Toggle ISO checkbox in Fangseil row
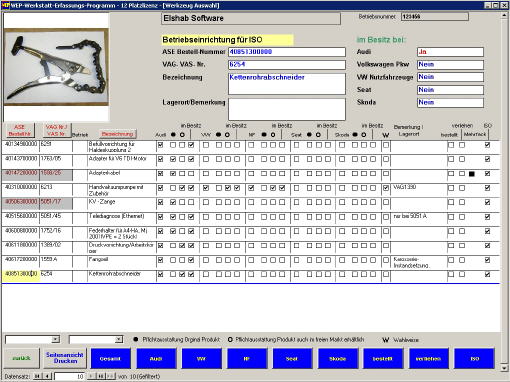The width and height of the screenshot is (510, 382). coord(487,260)
